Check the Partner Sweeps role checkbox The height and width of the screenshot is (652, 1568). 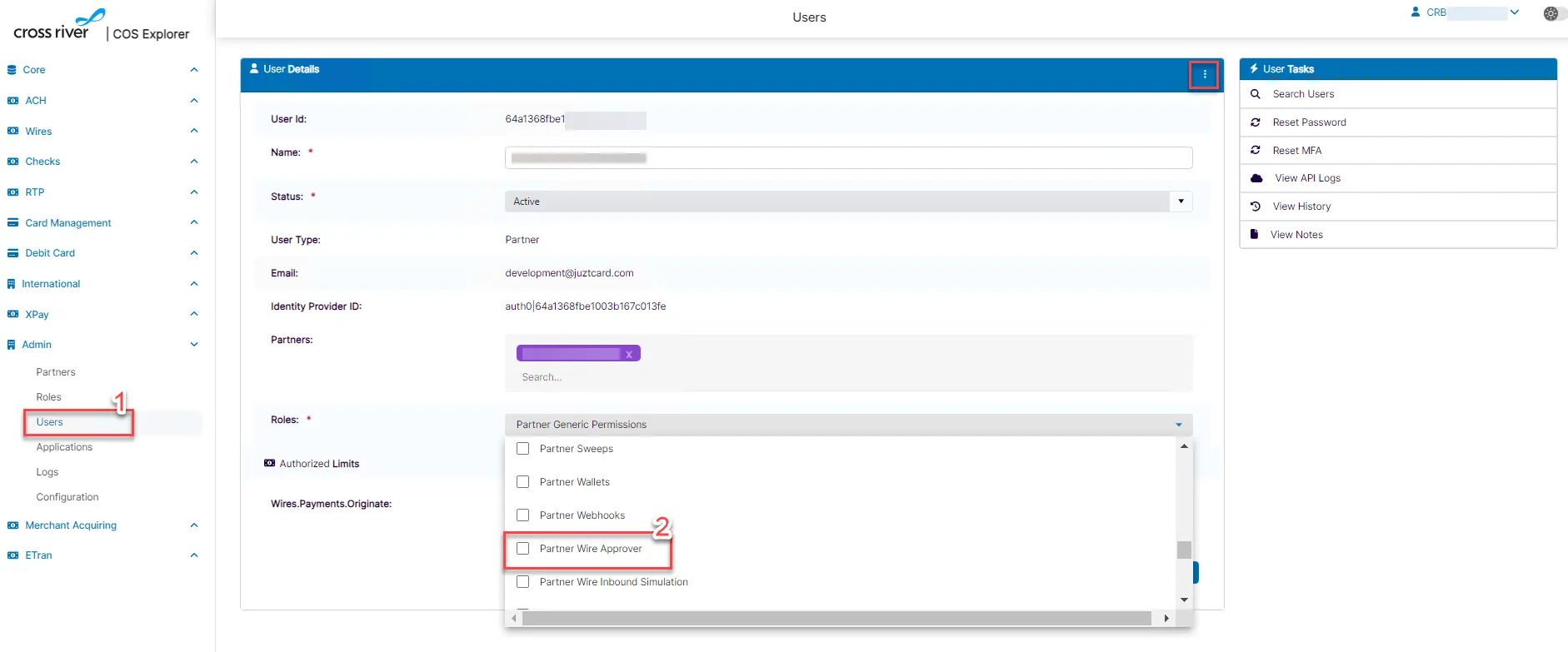pos(523,449)
